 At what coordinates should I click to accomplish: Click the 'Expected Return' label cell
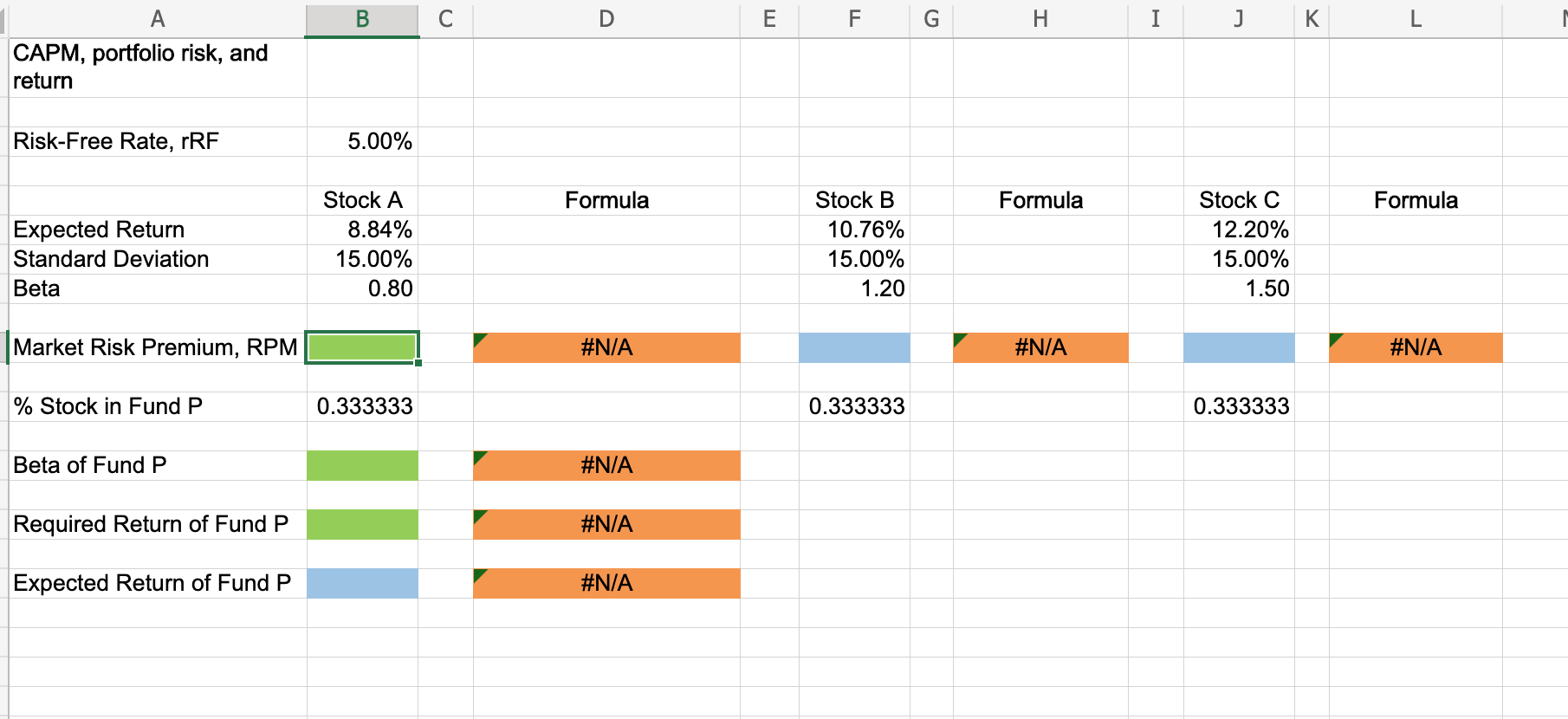(158, 230)
